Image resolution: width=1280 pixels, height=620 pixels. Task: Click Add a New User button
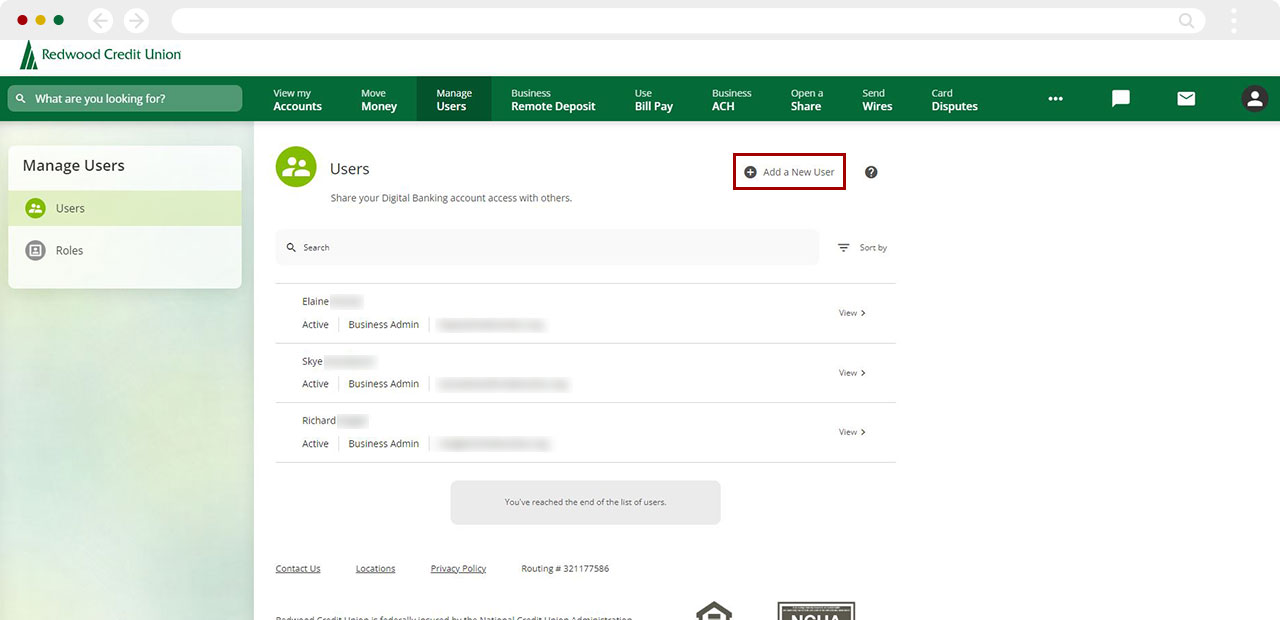[x=789, y=172]
